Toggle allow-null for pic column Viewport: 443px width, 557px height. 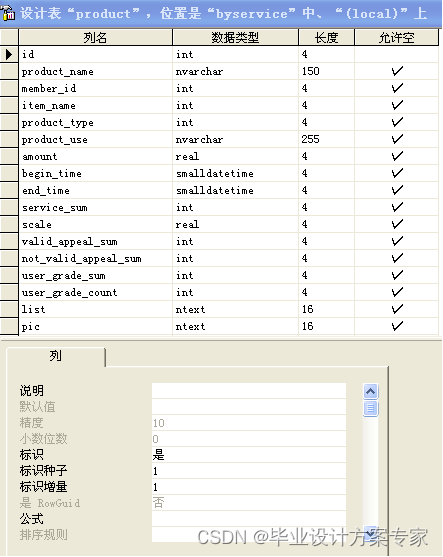(x=397, y=326)
